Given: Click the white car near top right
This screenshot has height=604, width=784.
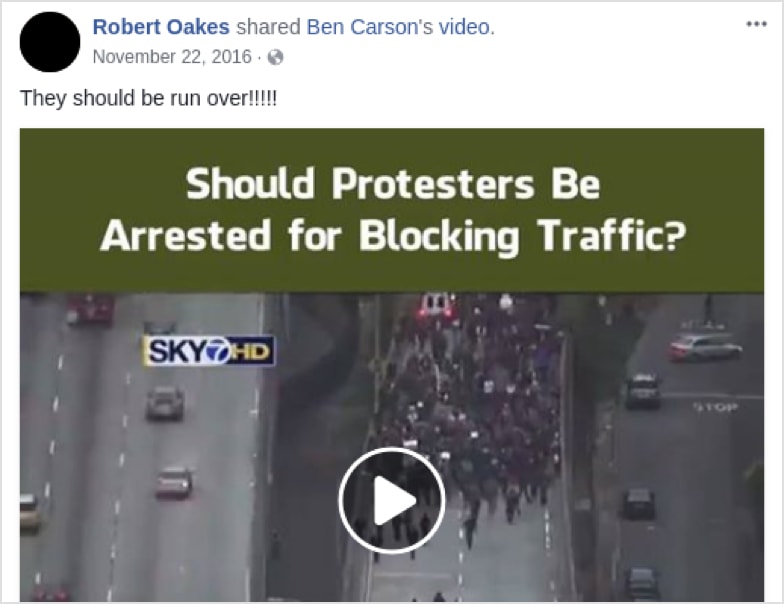Looking at the screenshot, I should (x=705, y=346).
